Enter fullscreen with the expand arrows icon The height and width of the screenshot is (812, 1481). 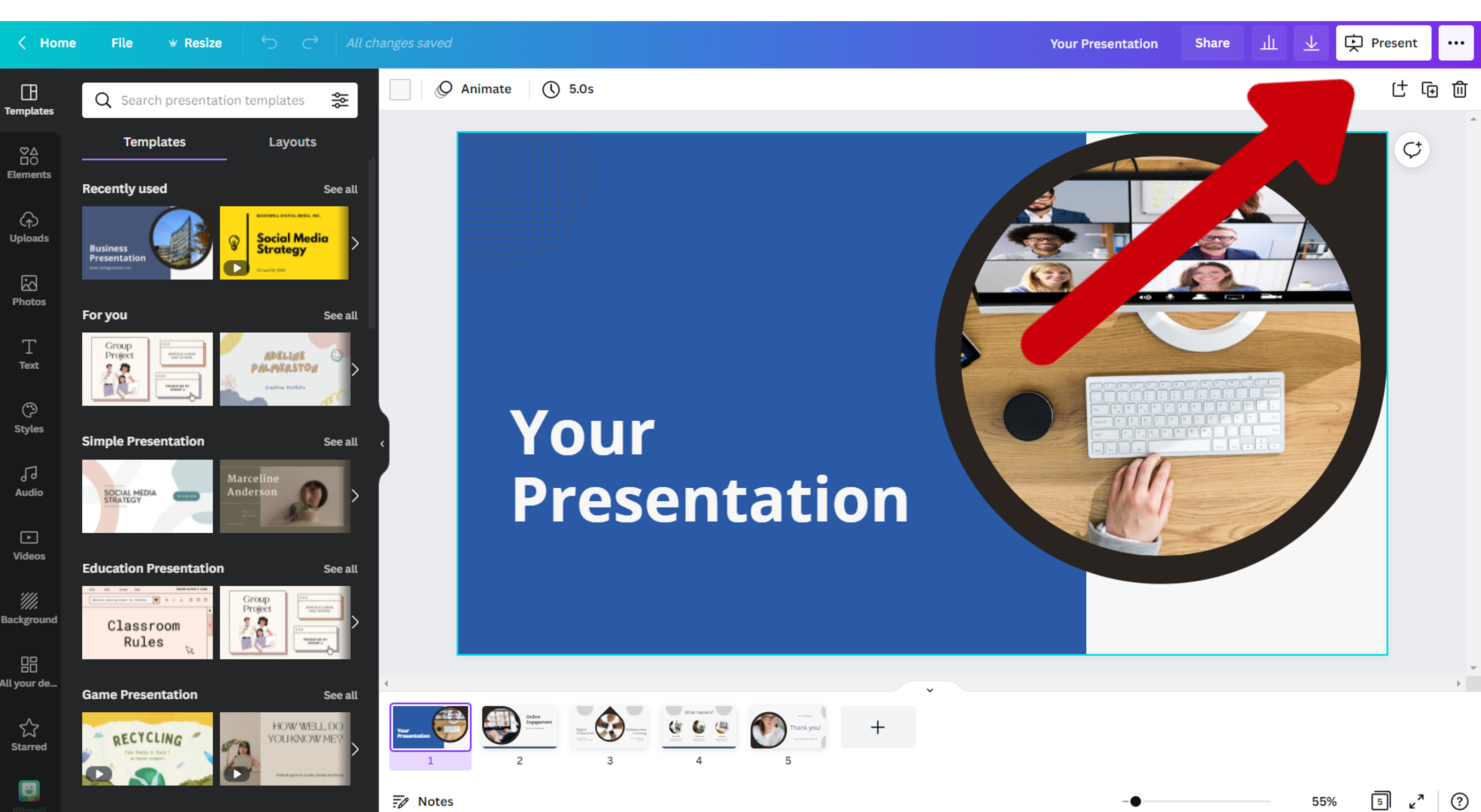pos(1416,801)
